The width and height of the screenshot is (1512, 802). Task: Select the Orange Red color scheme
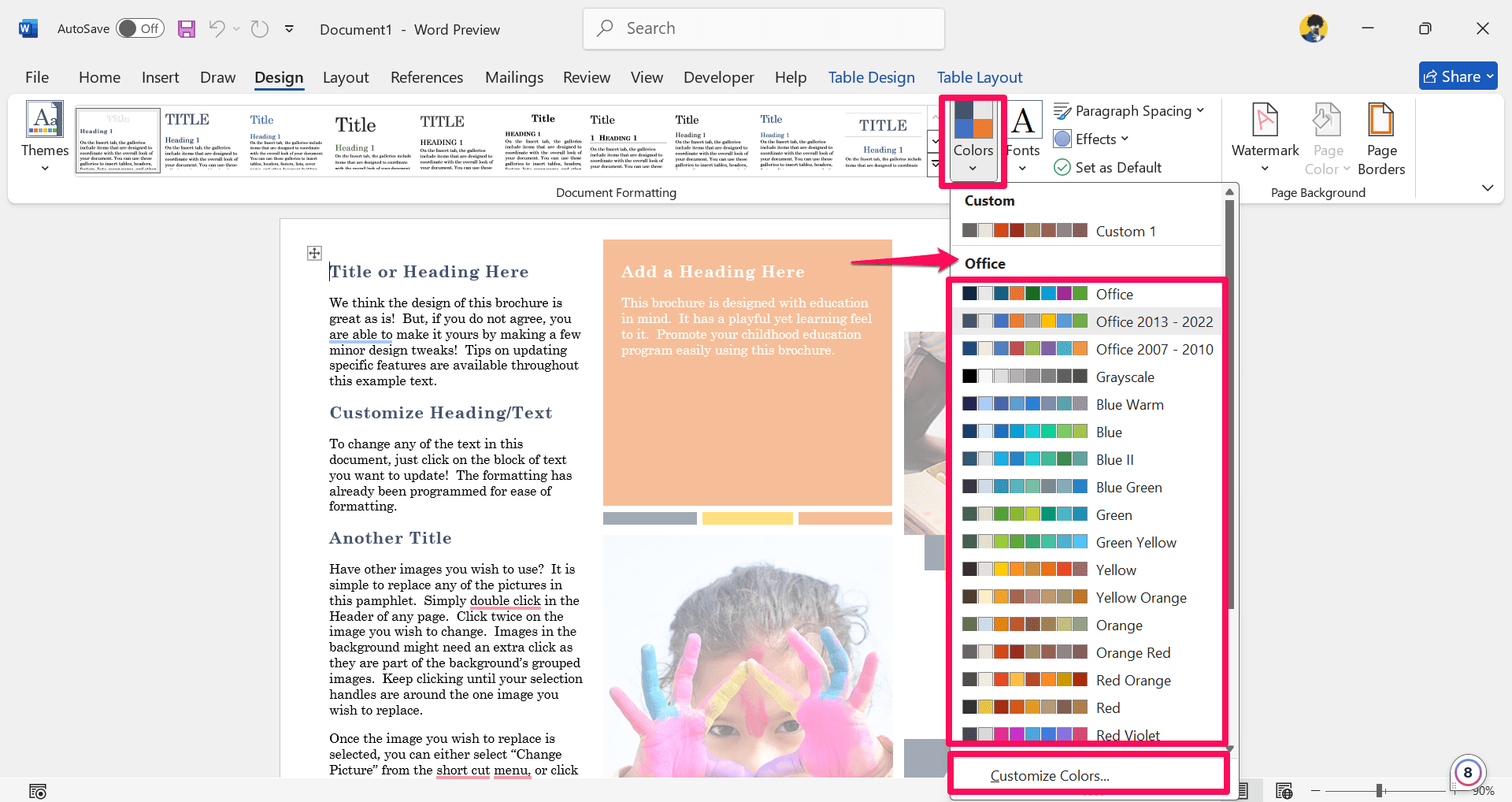click(x=1087, y=652)
